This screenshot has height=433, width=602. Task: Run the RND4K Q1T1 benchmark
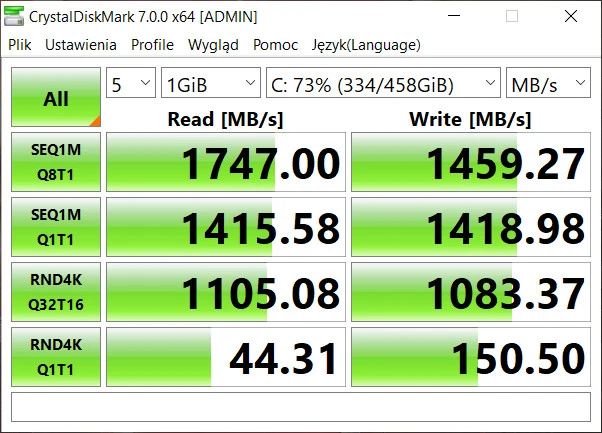tap(56, 357)
